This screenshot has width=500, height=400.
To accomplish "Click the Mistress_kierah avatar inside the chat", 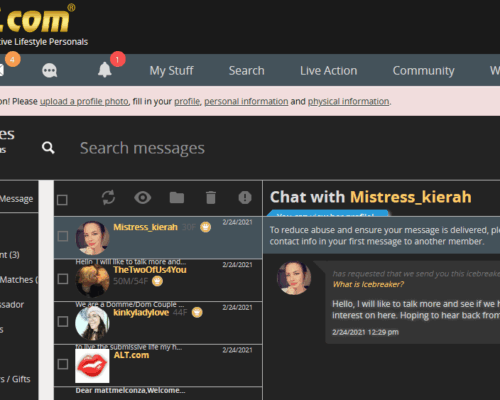I will [294, 278].
